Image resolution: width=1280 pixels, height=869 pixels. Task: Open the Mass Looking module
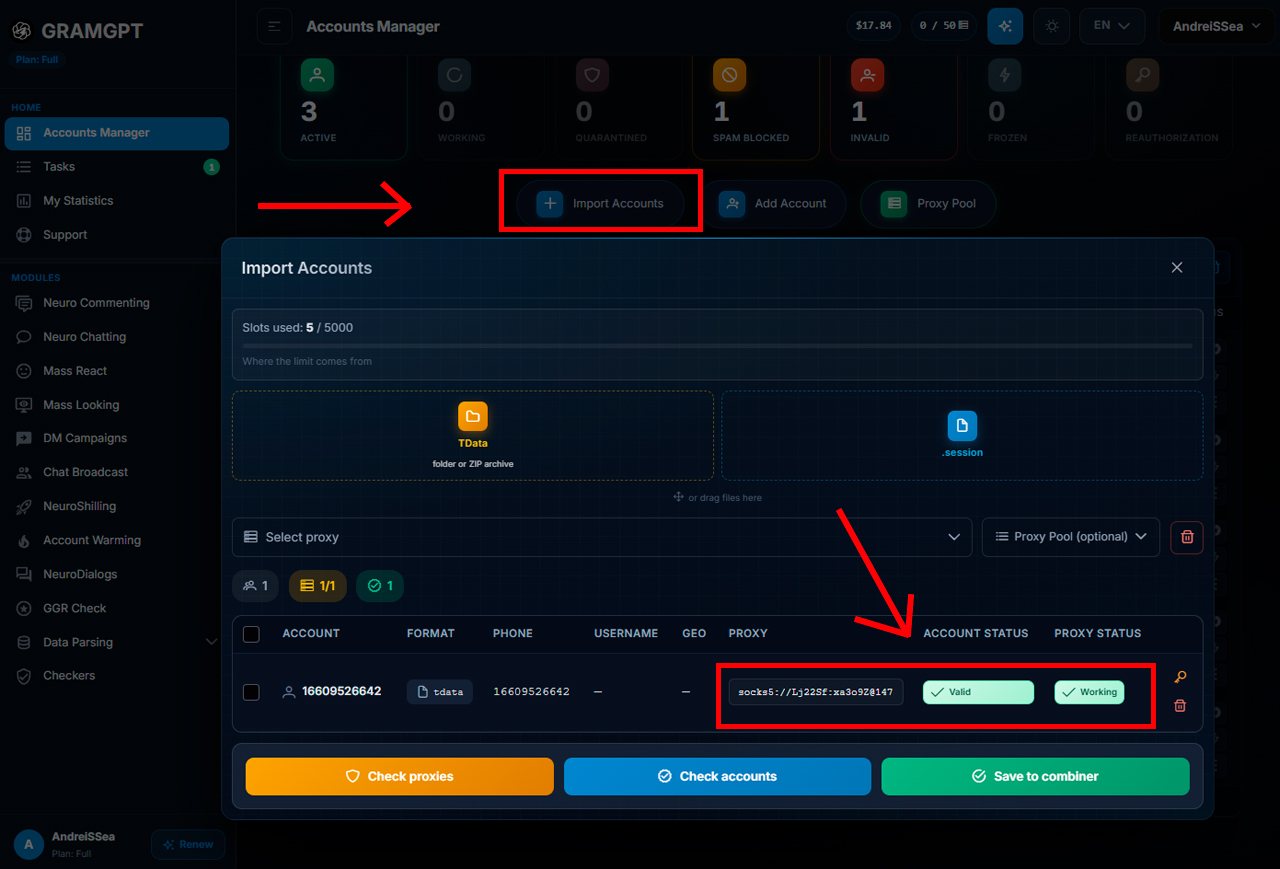pos(117,405)
